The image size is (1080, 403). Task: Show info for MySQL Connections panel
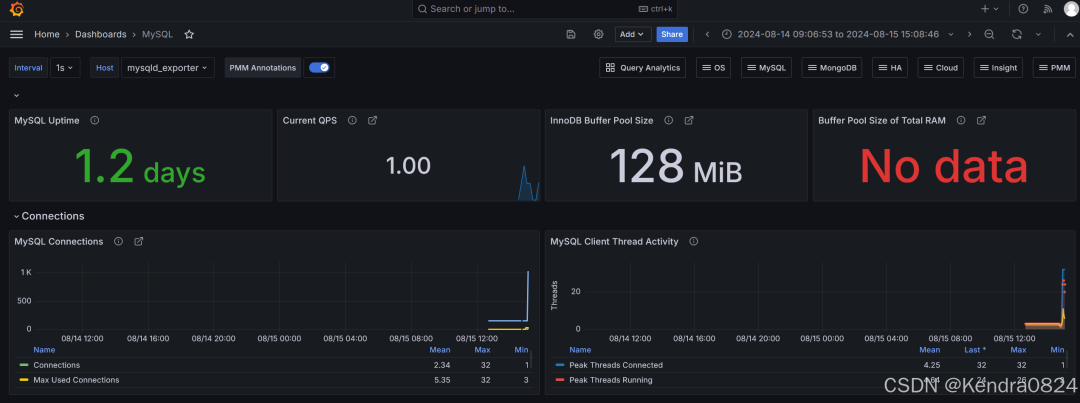pyautogui.click(x=118, y=241)
